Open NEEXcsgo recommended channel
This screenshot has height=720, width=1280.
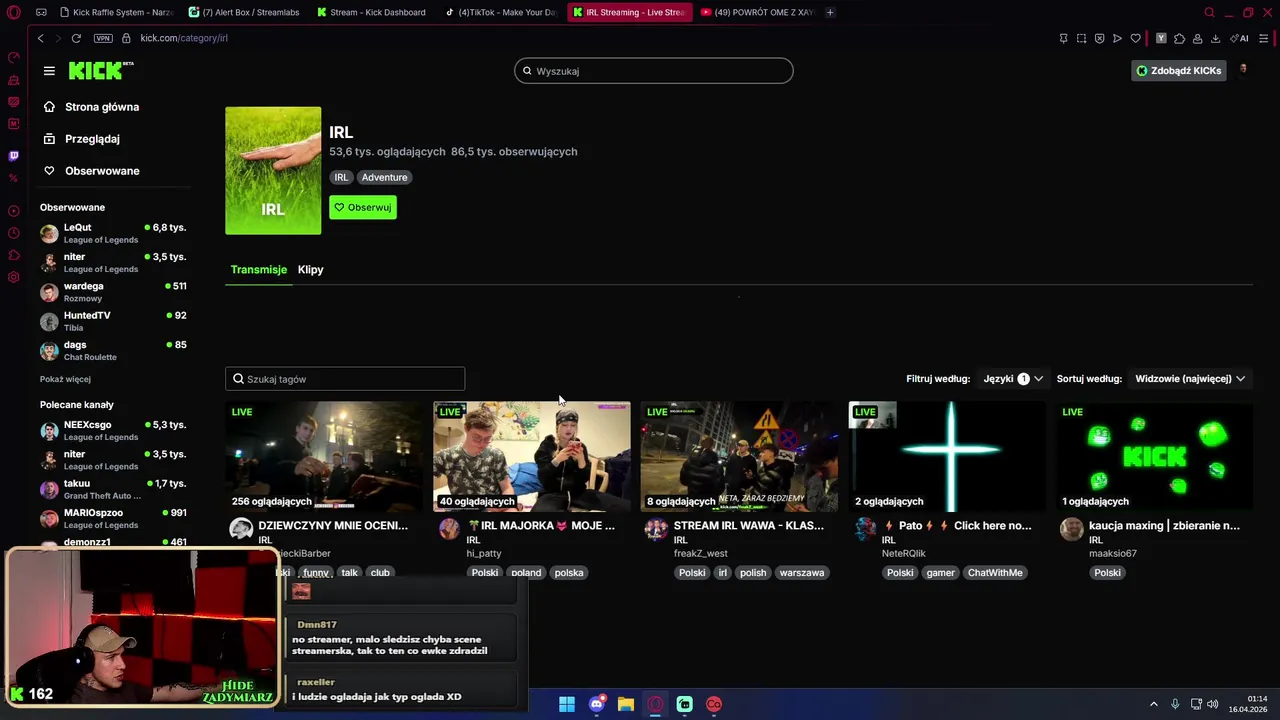pos(113,430)
